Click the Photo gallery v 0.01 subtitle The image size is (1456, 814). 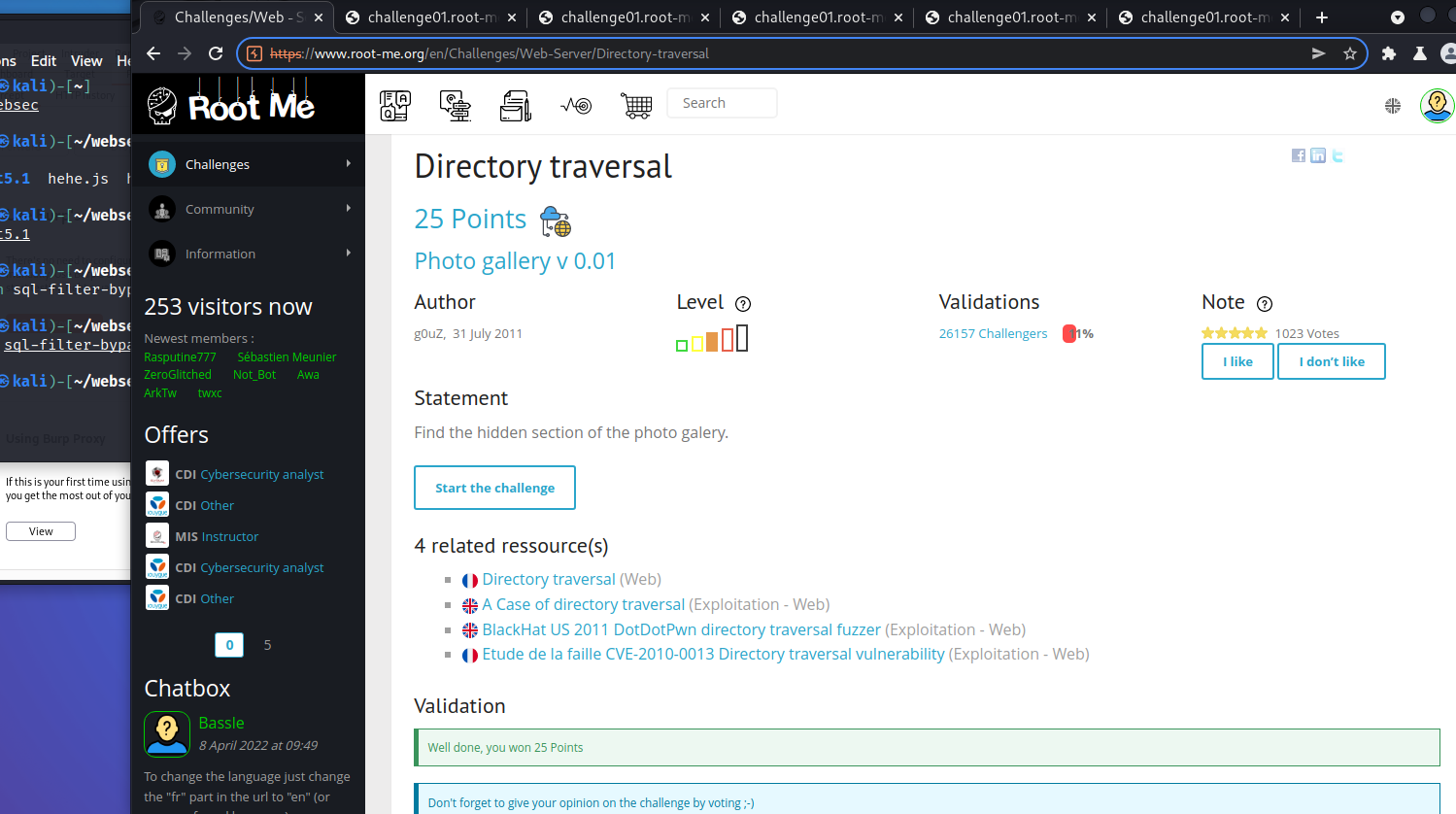(515, 261)
